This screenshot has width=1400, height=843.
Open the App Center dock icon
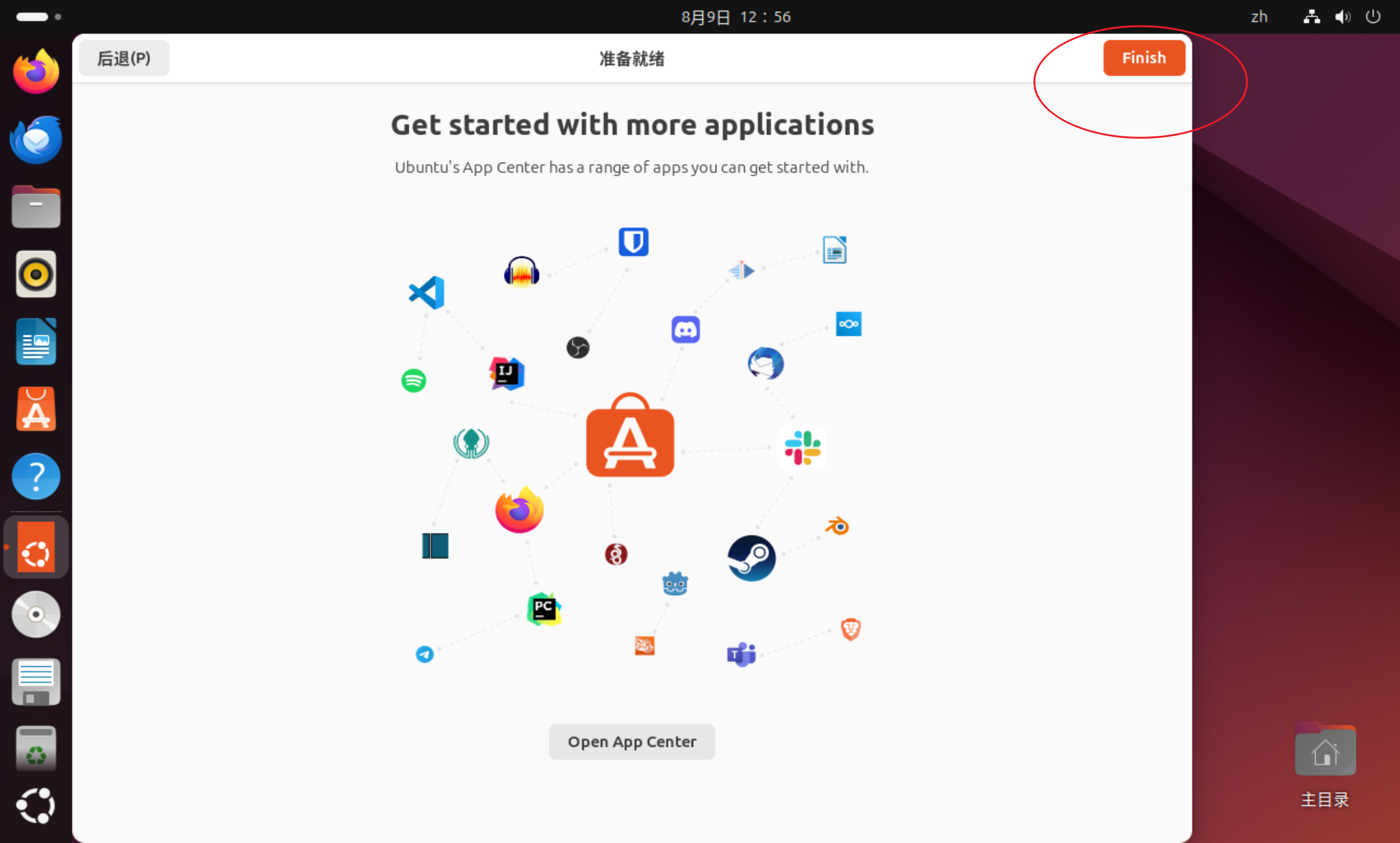point(36,409)
